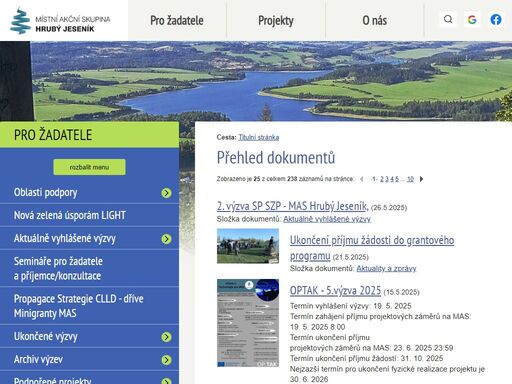This screenshot has height=384, width=512.
Task: Click the grant program event photo thumbnail
Action: coord(248,246)
